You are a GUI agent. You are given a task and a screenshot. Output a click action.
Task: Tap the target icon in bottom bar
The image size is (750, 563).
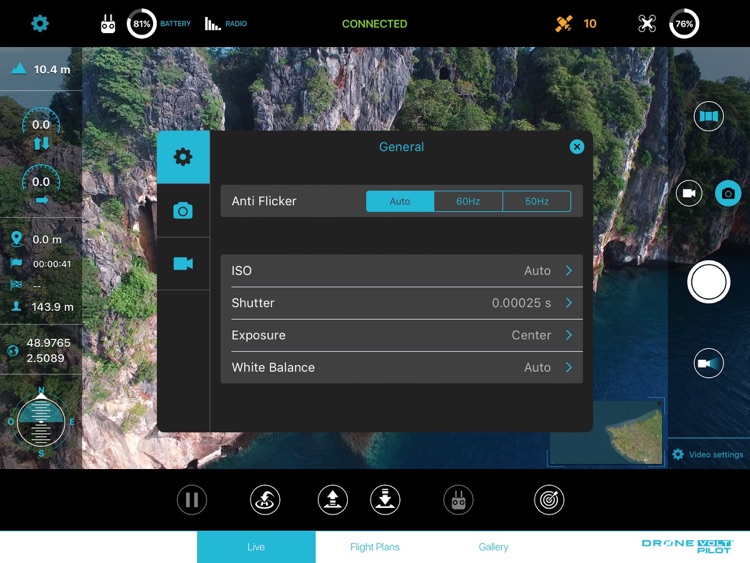point(549,500)
